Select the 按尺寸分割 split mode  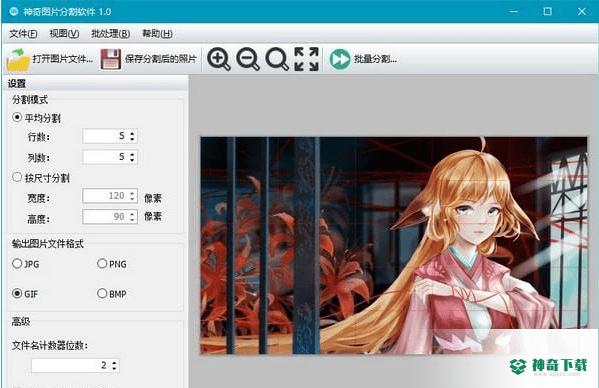coord(41,178)
